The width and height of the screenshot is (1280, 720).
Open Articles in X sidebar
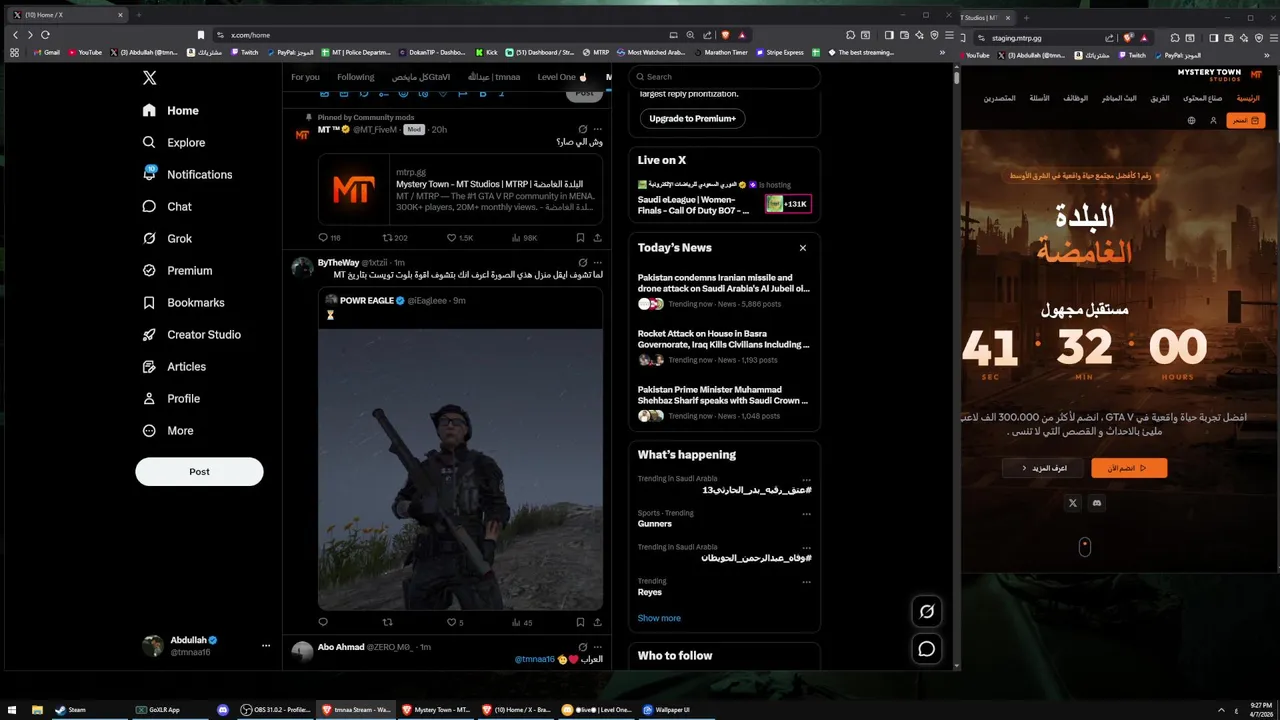pyautogui.click(x=174, y=367)
